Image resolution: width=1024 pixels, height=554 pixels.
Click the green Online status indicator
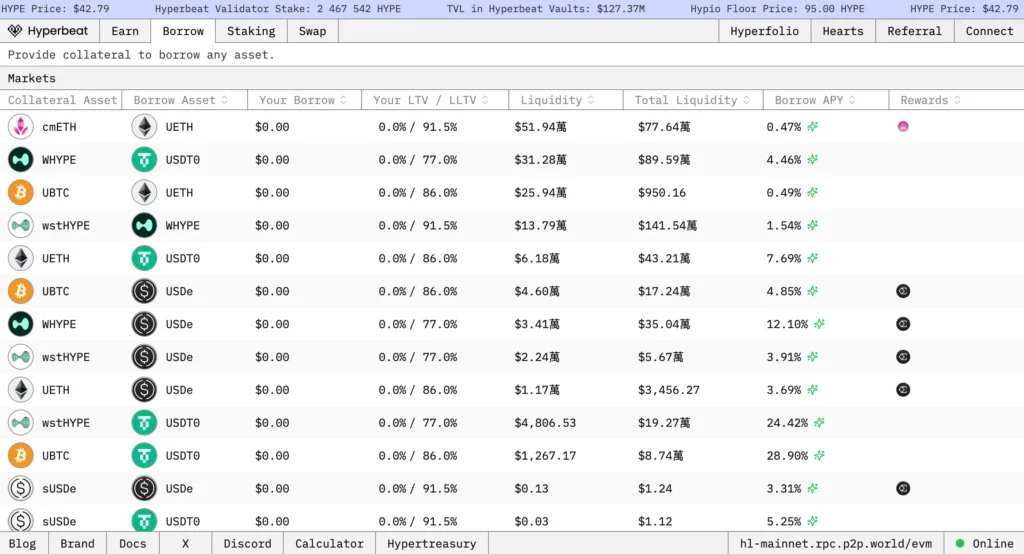point(959,544)
